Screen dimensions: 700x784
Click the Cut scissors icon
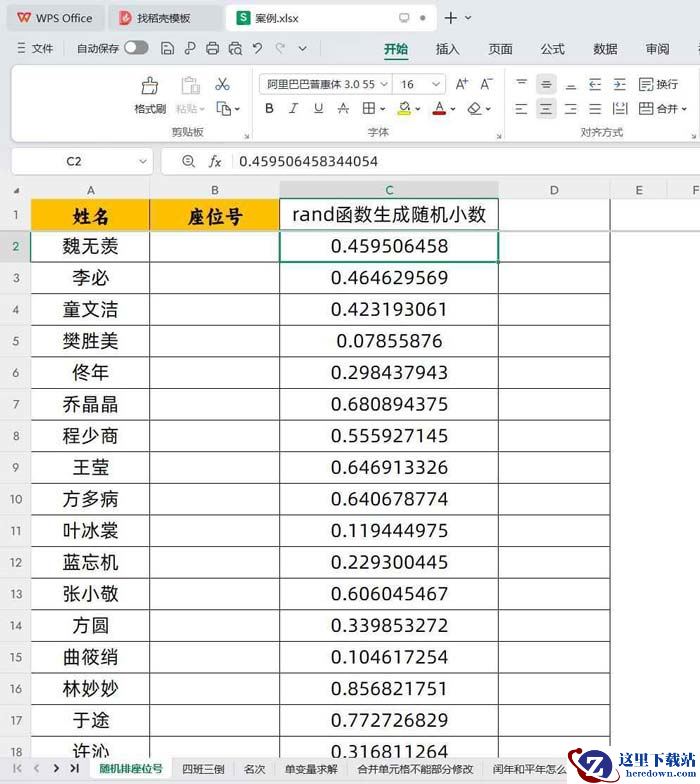223,84
